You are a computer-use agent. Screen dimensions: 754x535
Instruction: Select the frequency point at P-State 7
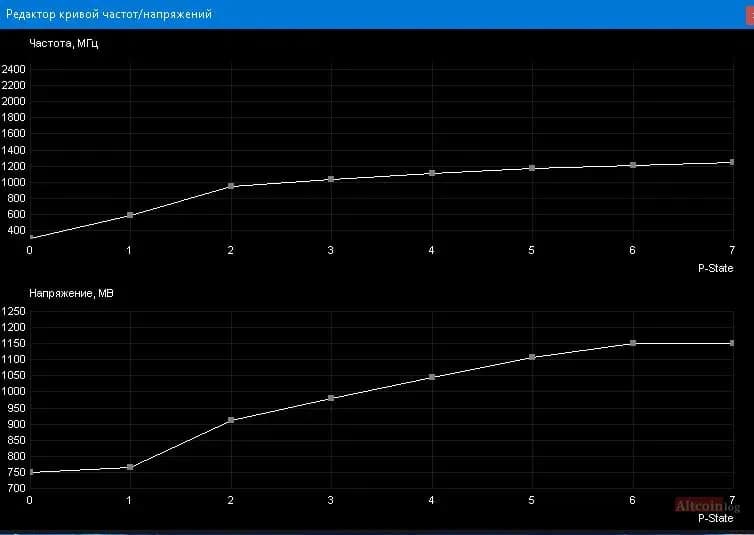coord(732,162)
